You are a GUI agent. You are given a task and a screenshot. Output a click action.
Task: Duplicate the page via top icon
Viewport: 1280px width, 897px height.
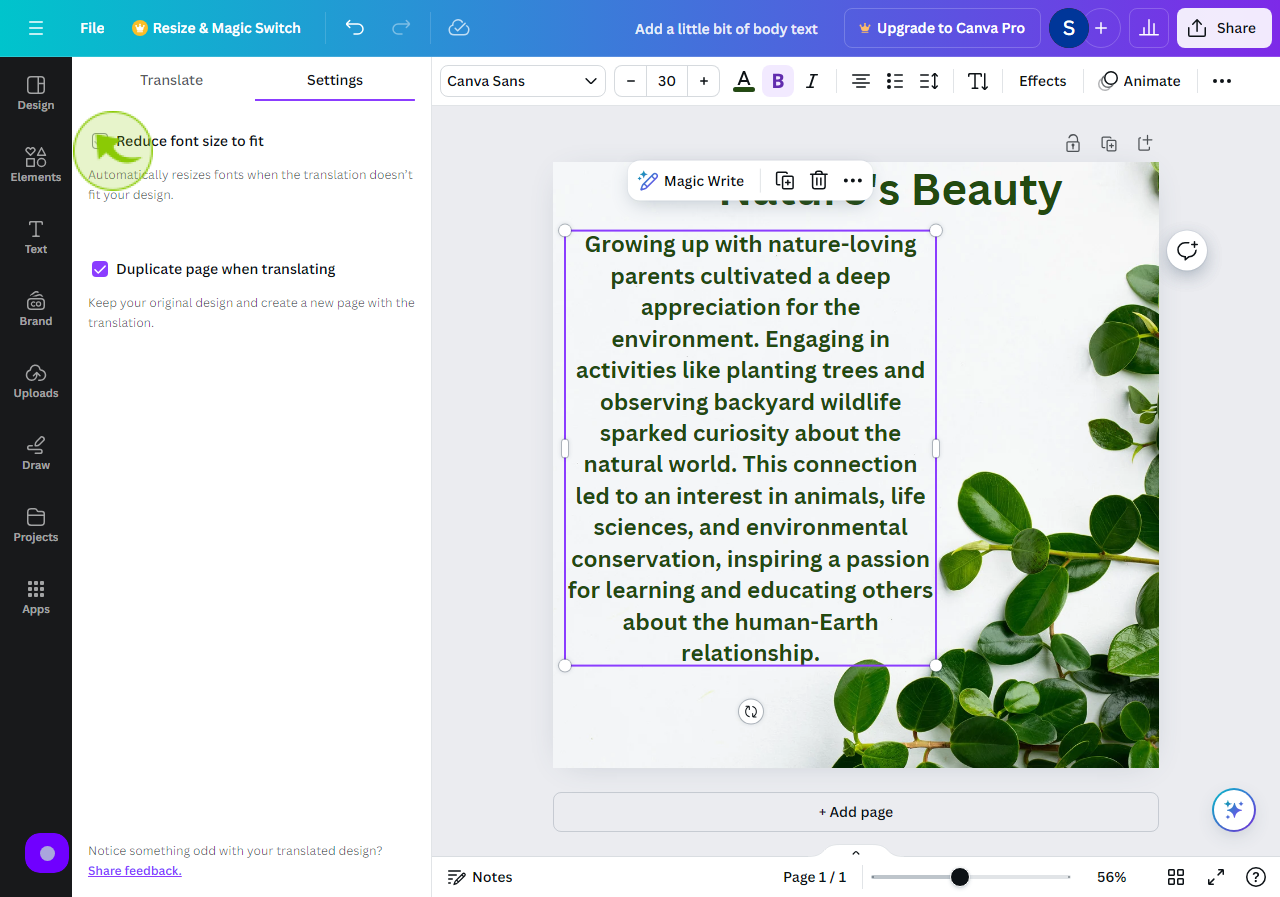(x=1109, y=143)
